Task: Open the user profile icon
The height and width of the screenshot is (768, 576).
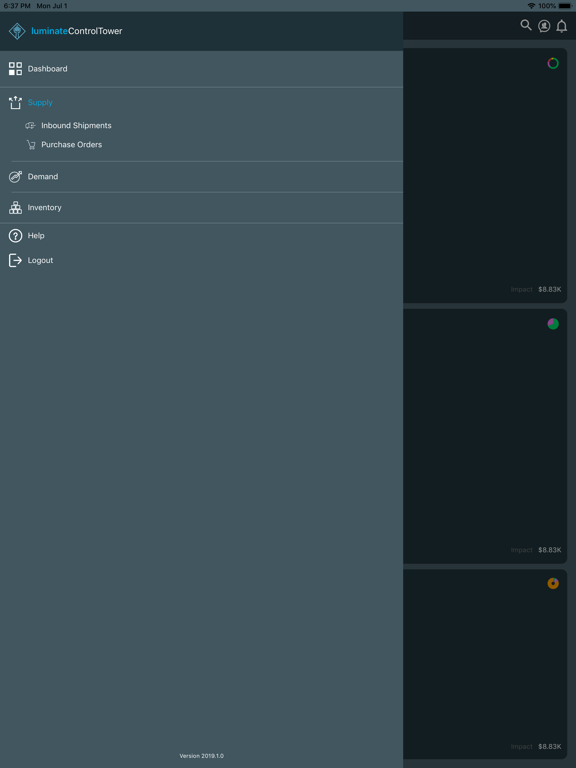Action: click(x=544, y=26)
